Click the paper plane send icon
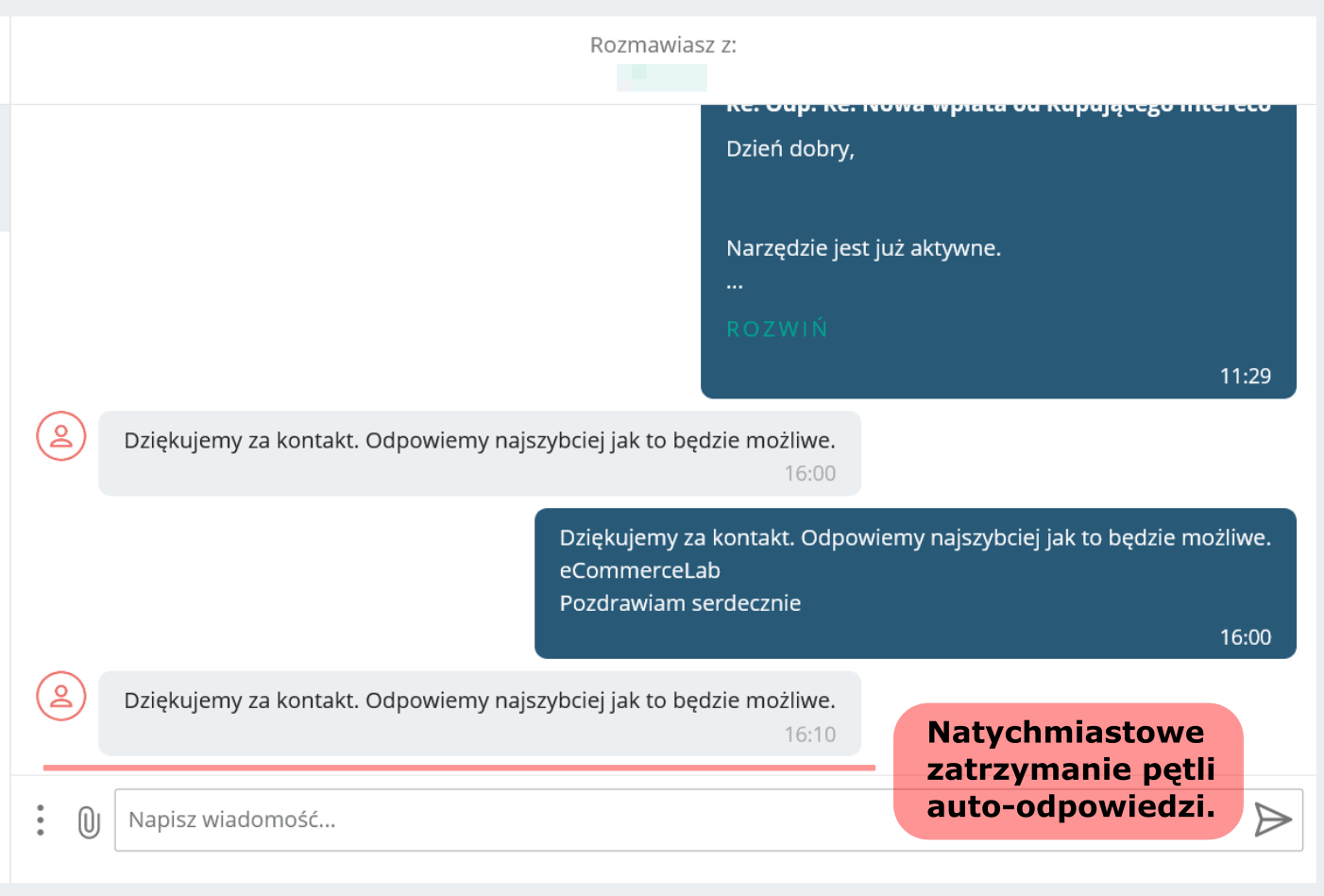 tap(1275, 820)
